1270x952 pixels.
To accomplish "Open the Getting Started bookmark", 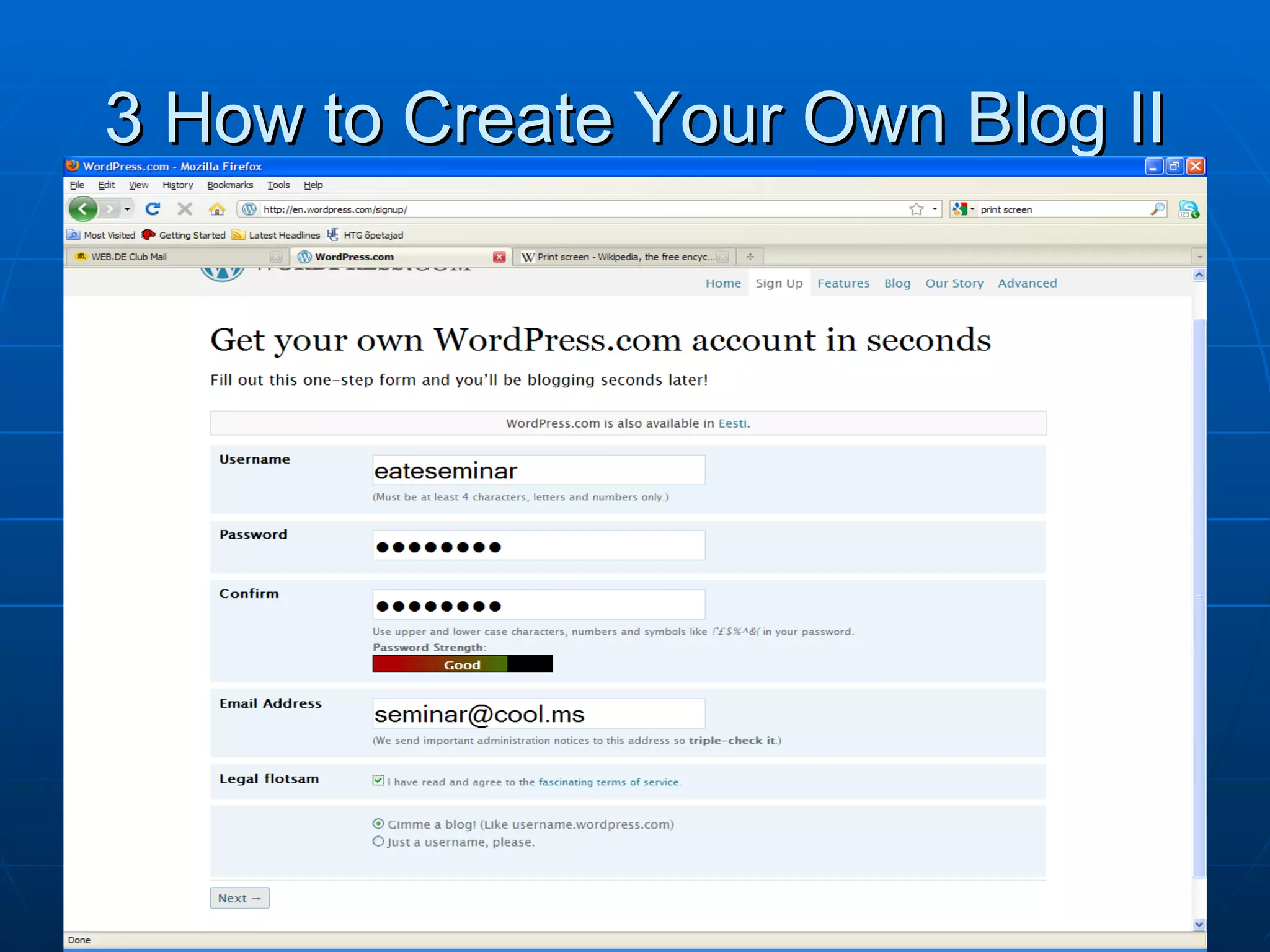I will [184, 235].
